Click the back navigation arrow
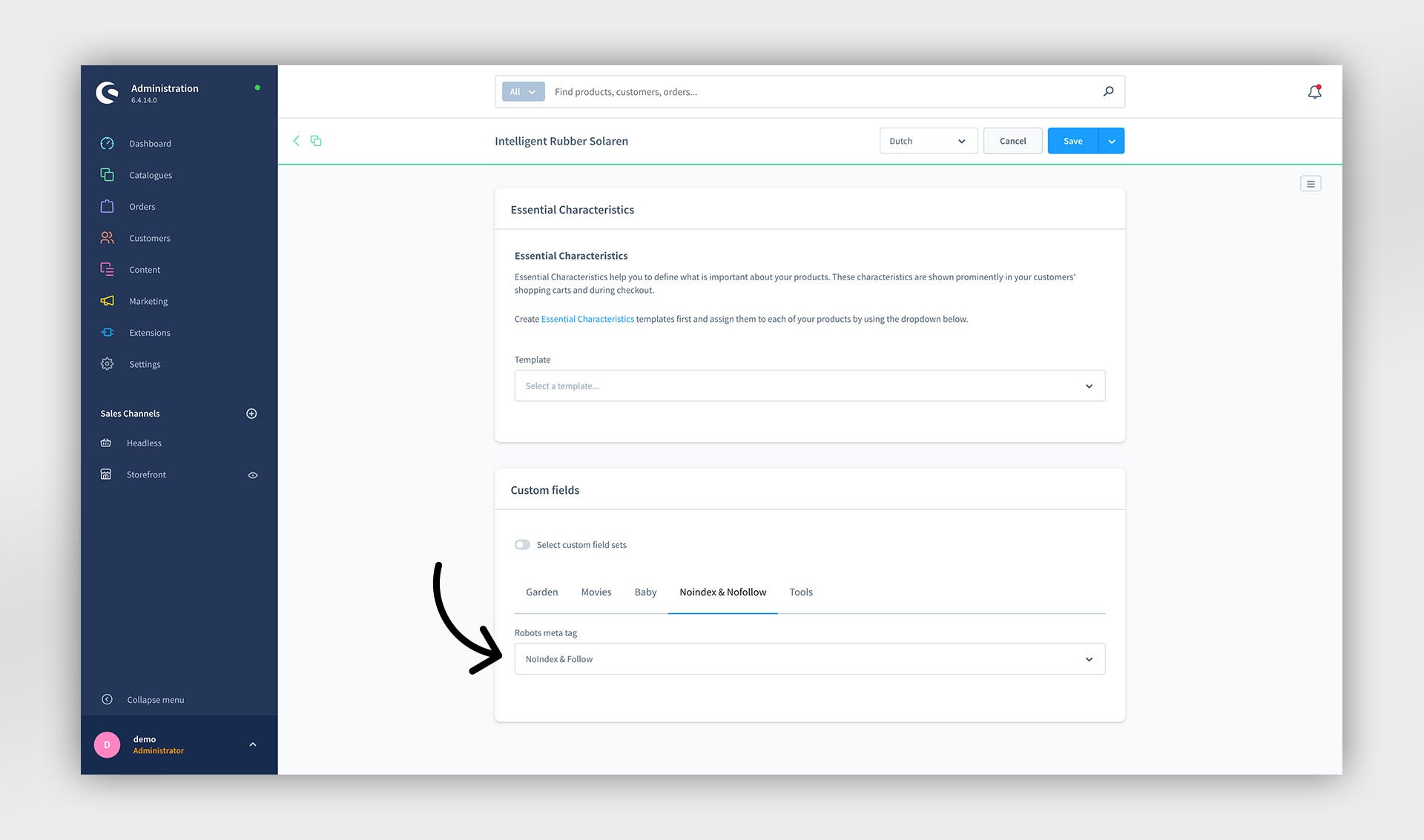1424x840 pixels. point(296,140)
